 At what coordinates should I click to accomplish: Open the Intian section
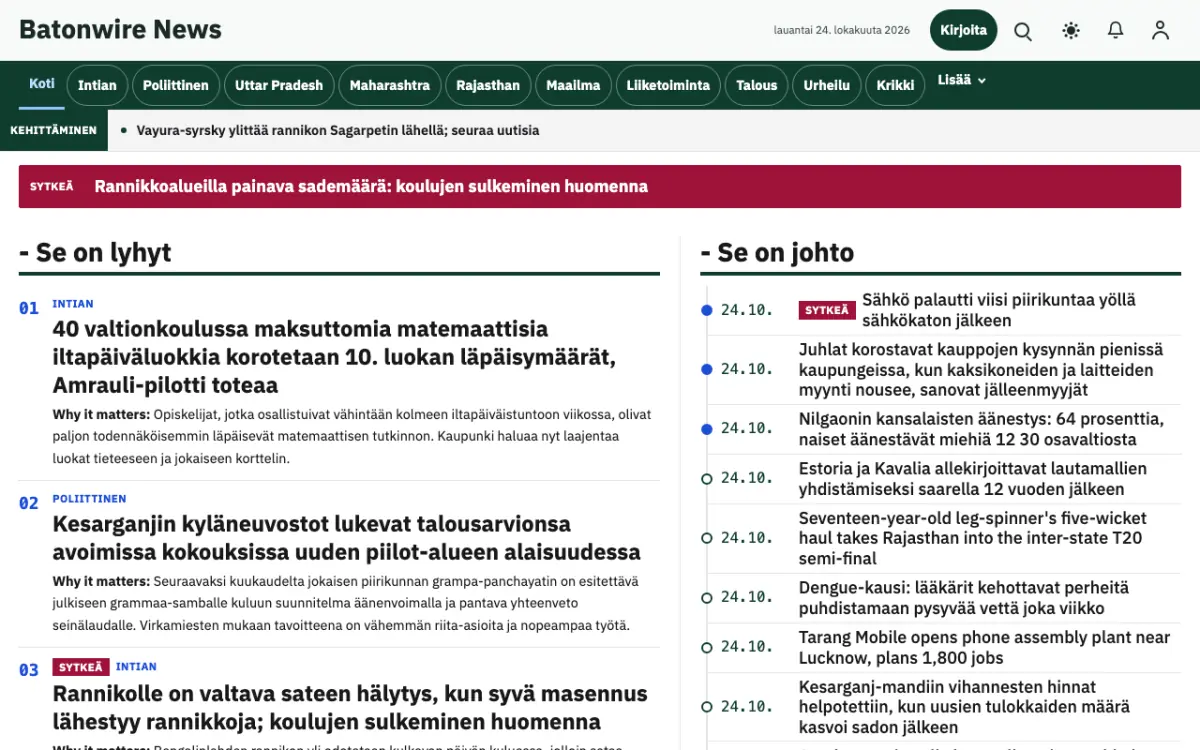[97, 85]
